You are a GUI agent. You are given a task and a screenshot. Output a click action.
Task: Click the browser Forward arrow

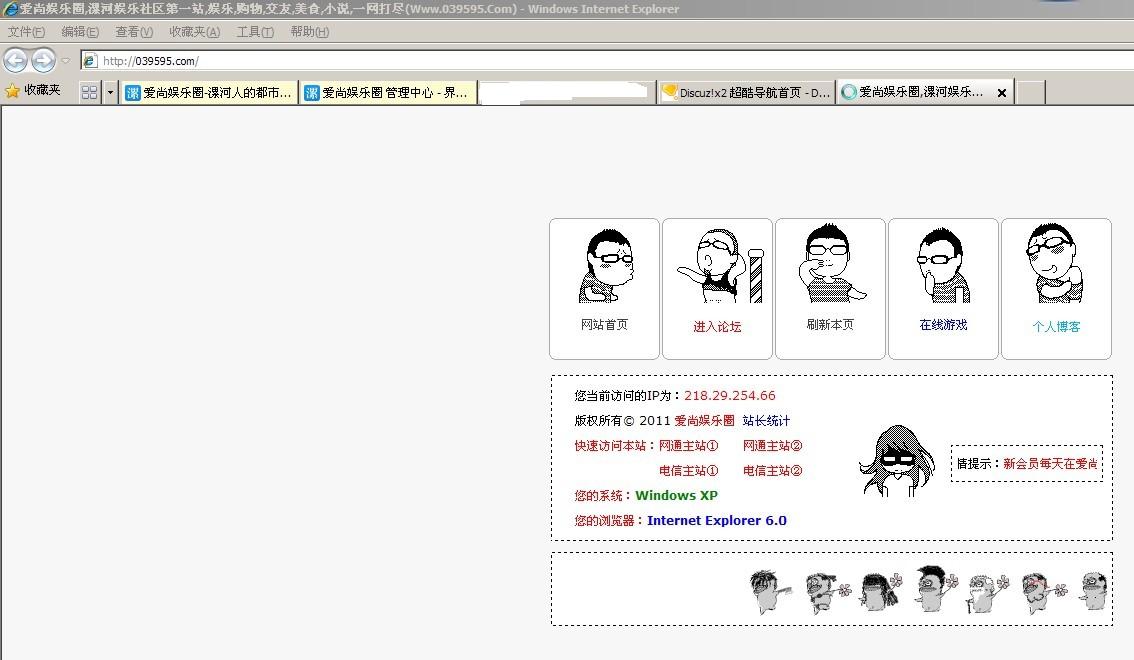point(42,60)
